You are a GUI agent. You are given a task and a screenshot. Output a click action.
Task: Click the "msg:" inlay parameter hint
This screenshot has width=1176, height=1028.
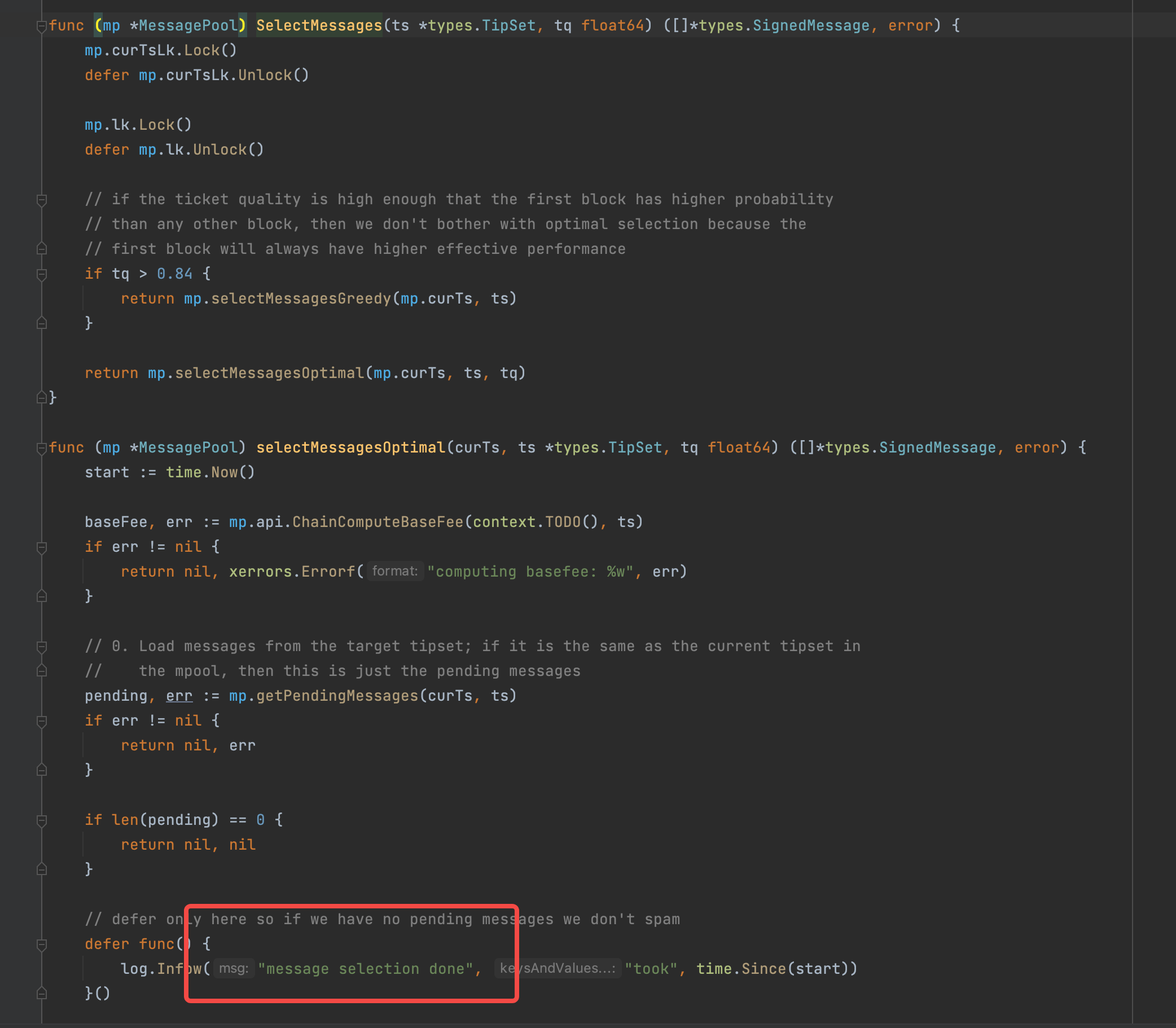coord(234,969)
